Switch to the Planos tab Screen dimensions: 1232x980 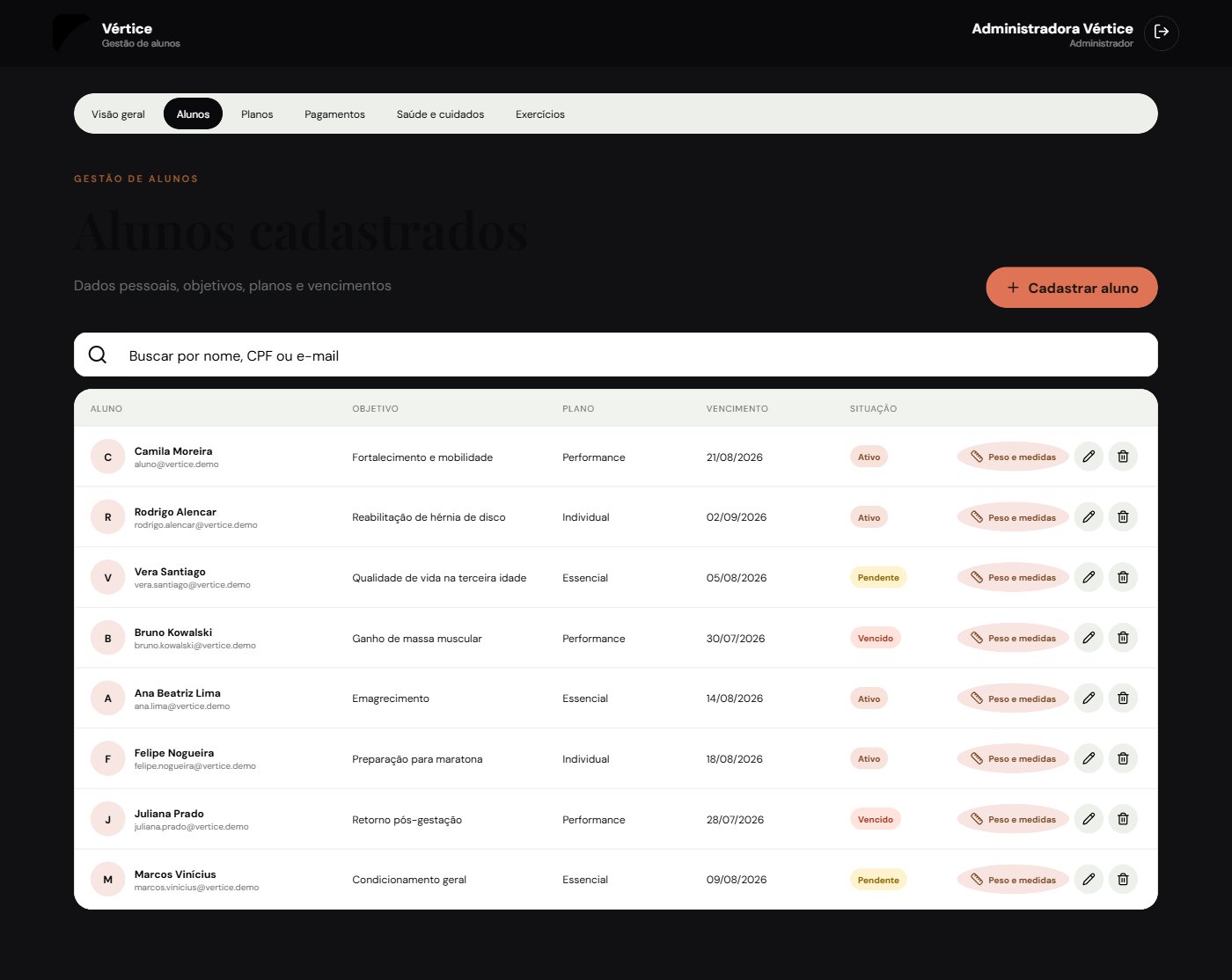[x=257, y=114]
